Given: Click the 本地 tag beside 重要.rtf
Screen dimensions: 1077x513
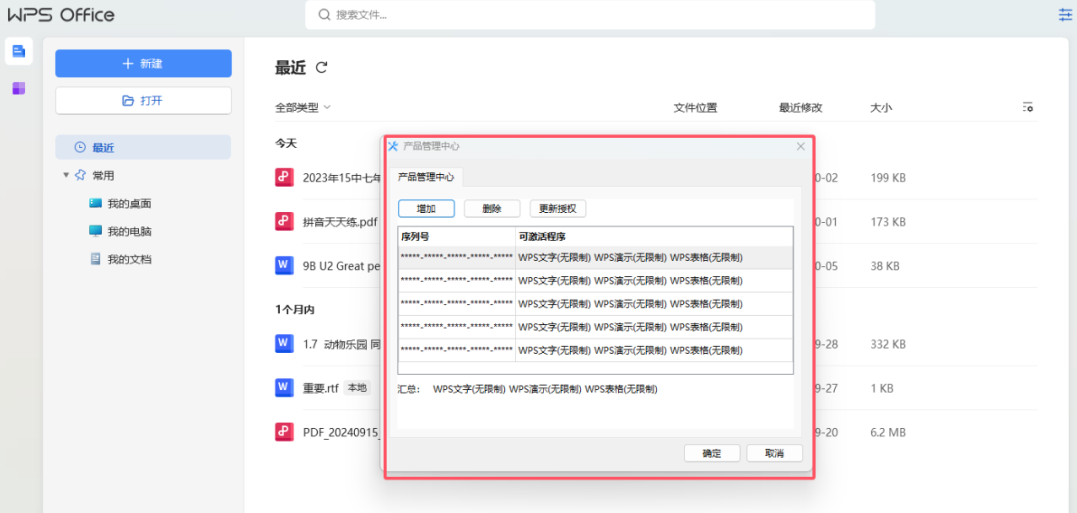Looking at the screenshot, I should pyautogui.click(x=357, y=388).
